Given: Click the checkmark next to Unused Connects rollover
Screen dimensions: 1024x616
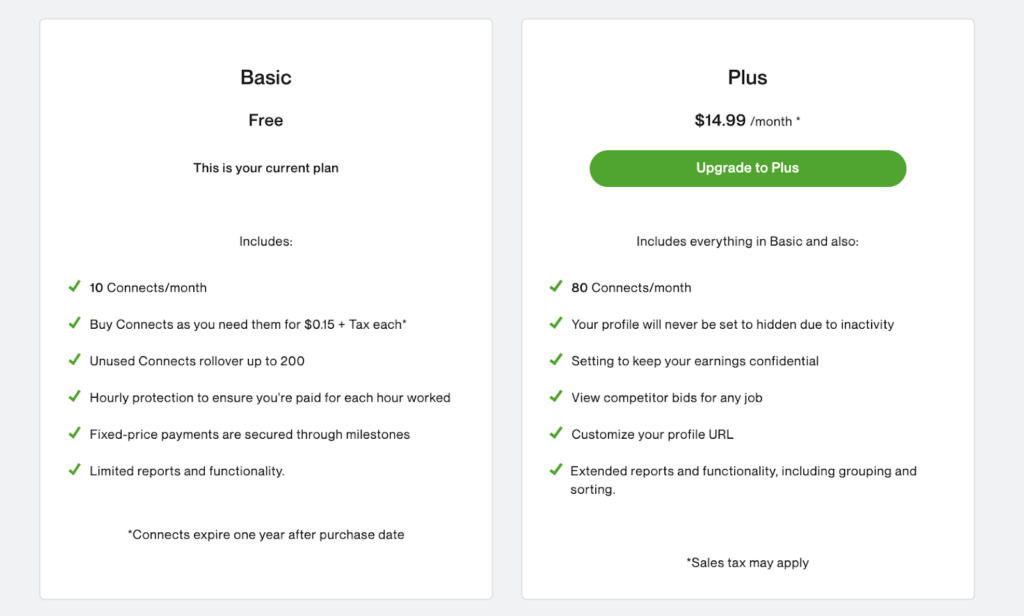Looking at the screenshot, I should [74, 359].
